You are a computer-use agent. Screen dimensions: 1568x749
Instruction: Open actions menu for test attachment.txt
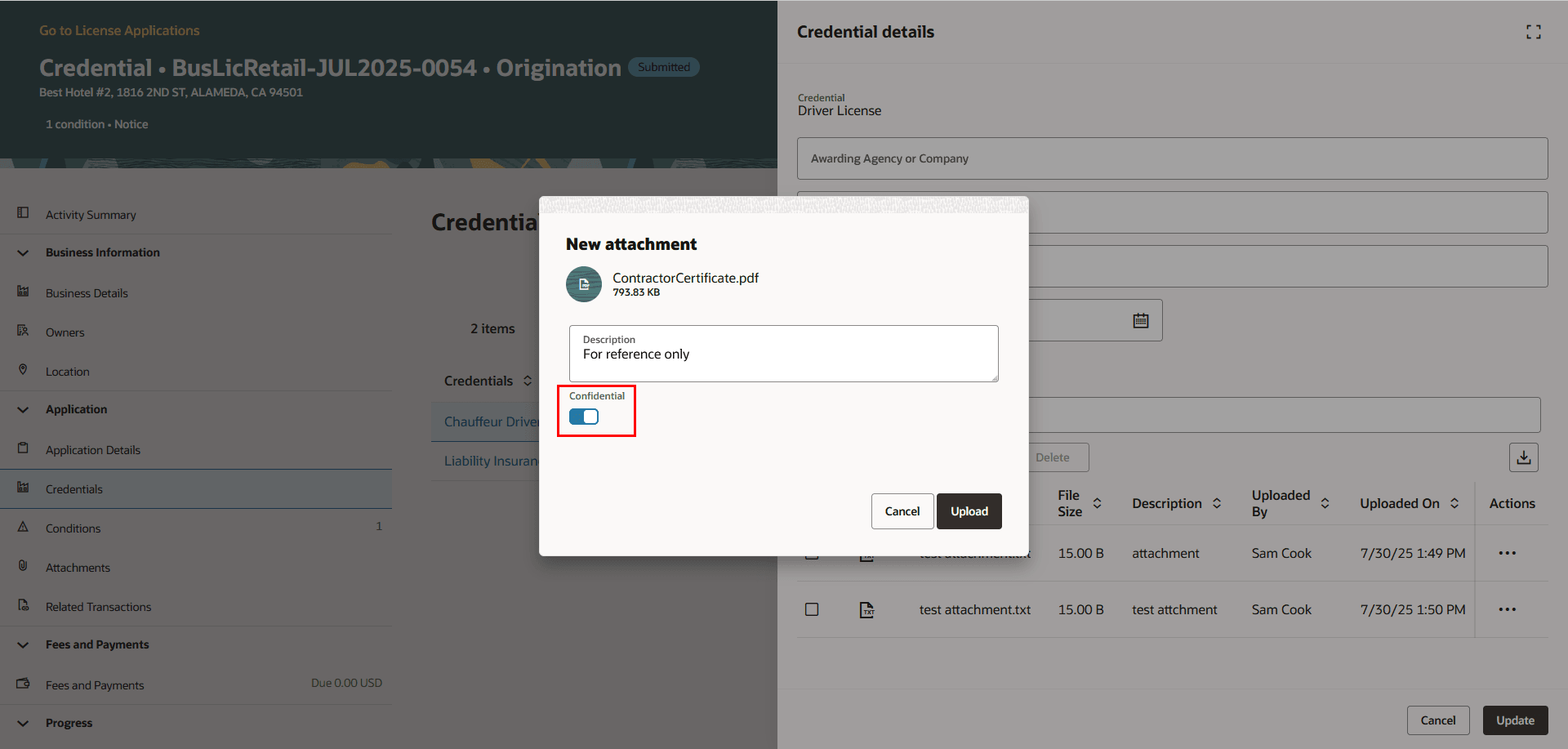(x=1507, y=609)
